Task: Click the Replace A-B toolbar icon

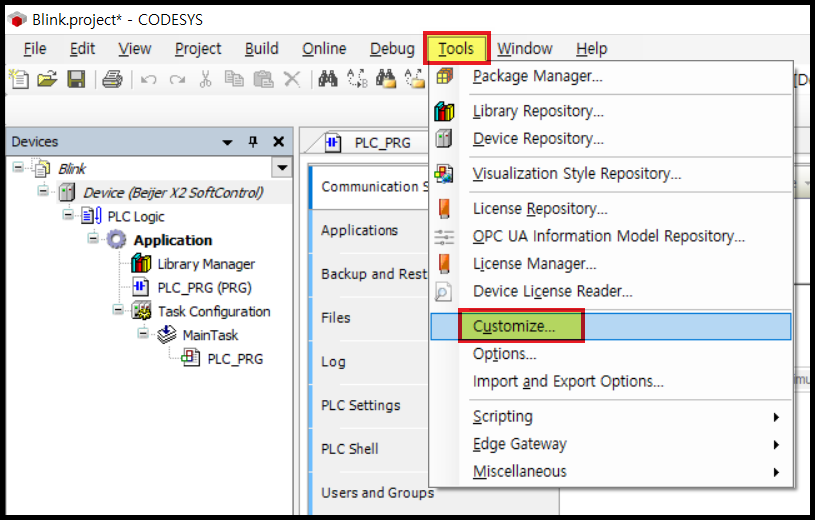Action: (x=357, y=79)
